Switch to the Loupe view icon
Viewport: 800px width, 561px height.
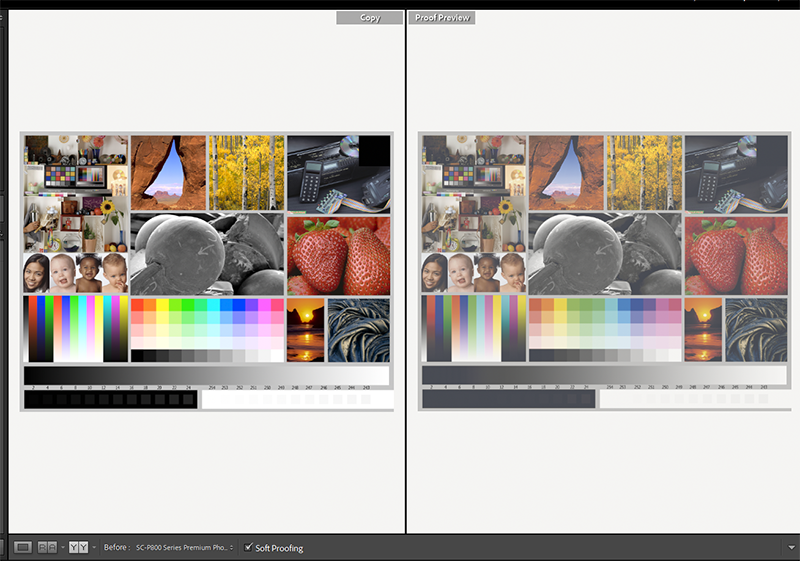23,547
